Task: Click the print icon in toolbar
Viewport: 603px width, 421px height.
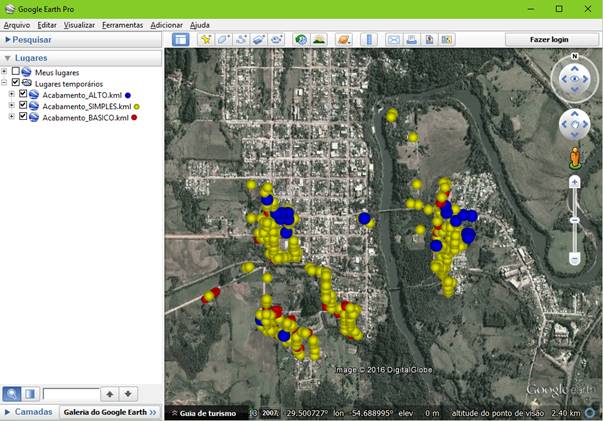Action: pyautogui.click(x=411, y=40)
